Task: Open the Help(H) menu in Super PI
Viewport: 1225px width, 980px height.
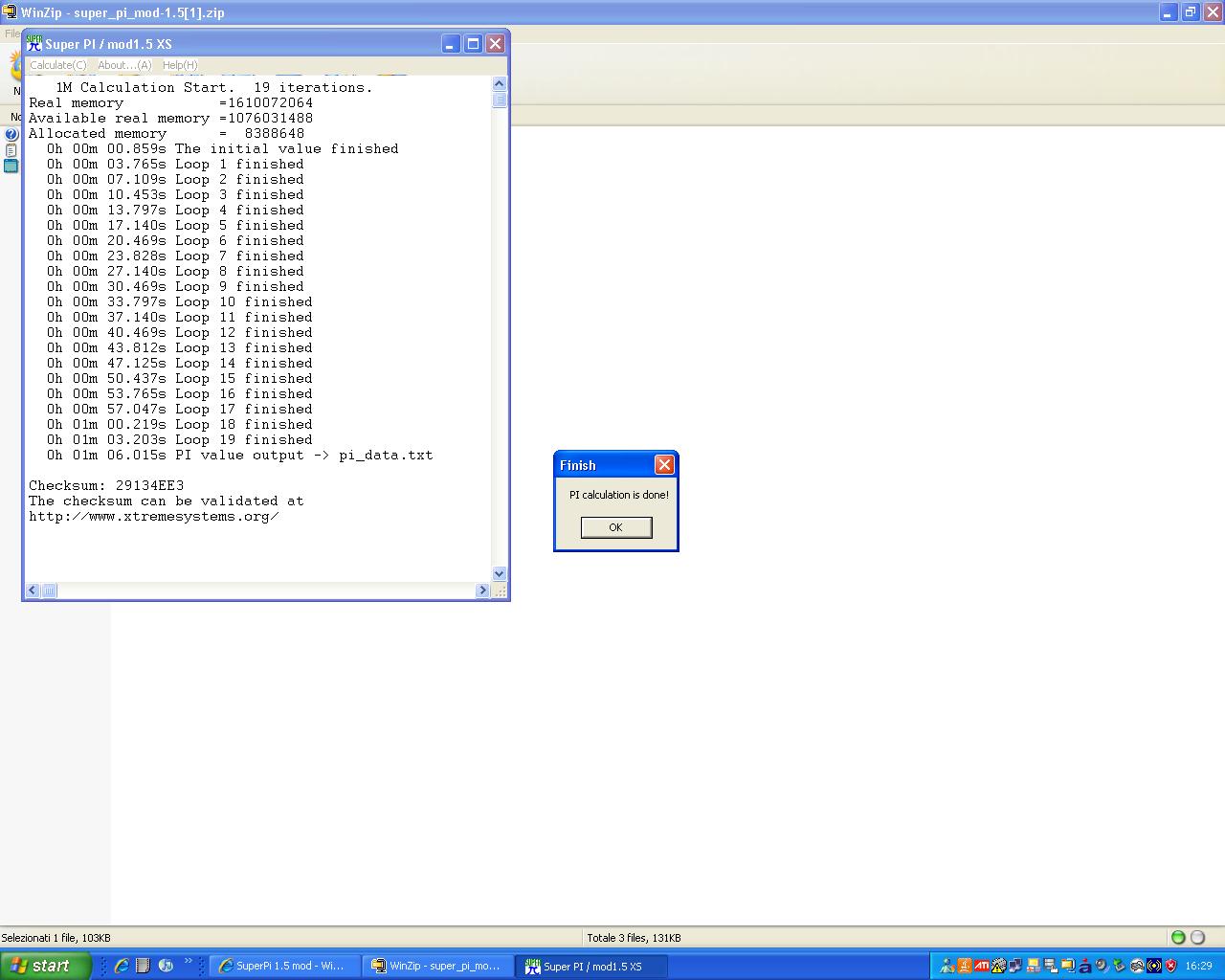Action: click(x=180, y=65)
